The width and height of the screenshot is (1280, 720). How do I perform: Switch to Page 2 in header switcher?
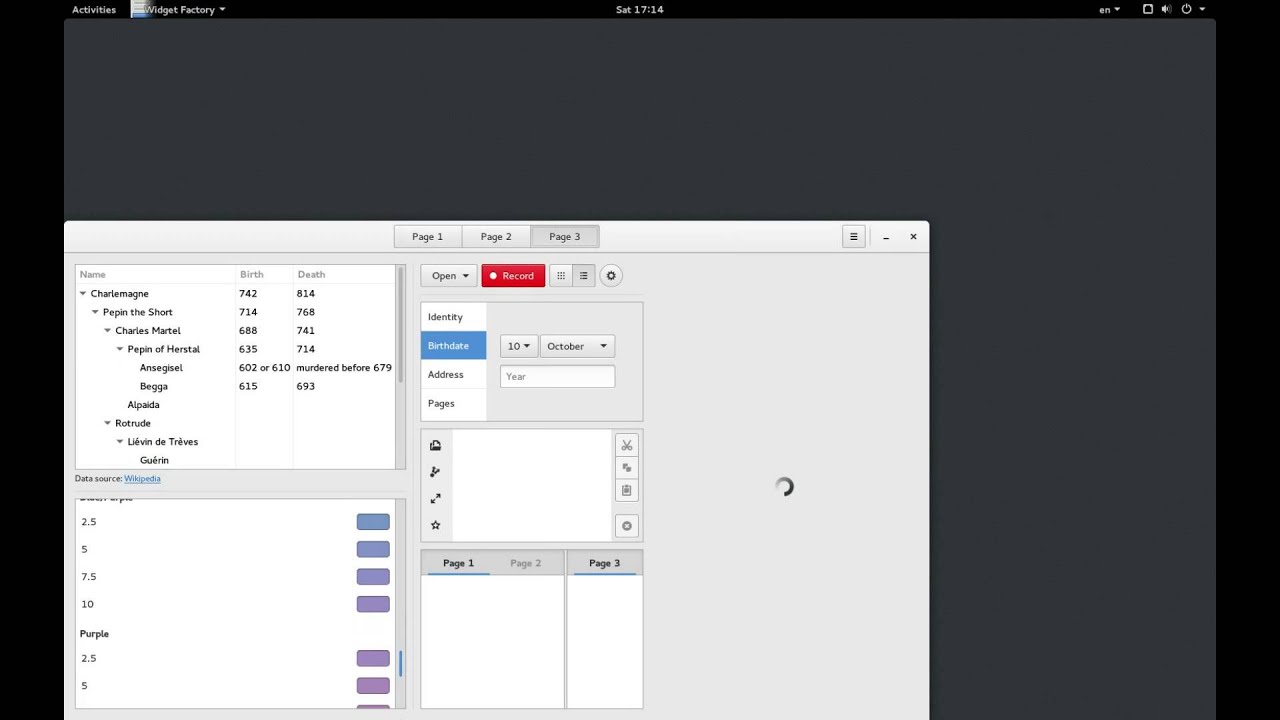click(x=496, y=237)
